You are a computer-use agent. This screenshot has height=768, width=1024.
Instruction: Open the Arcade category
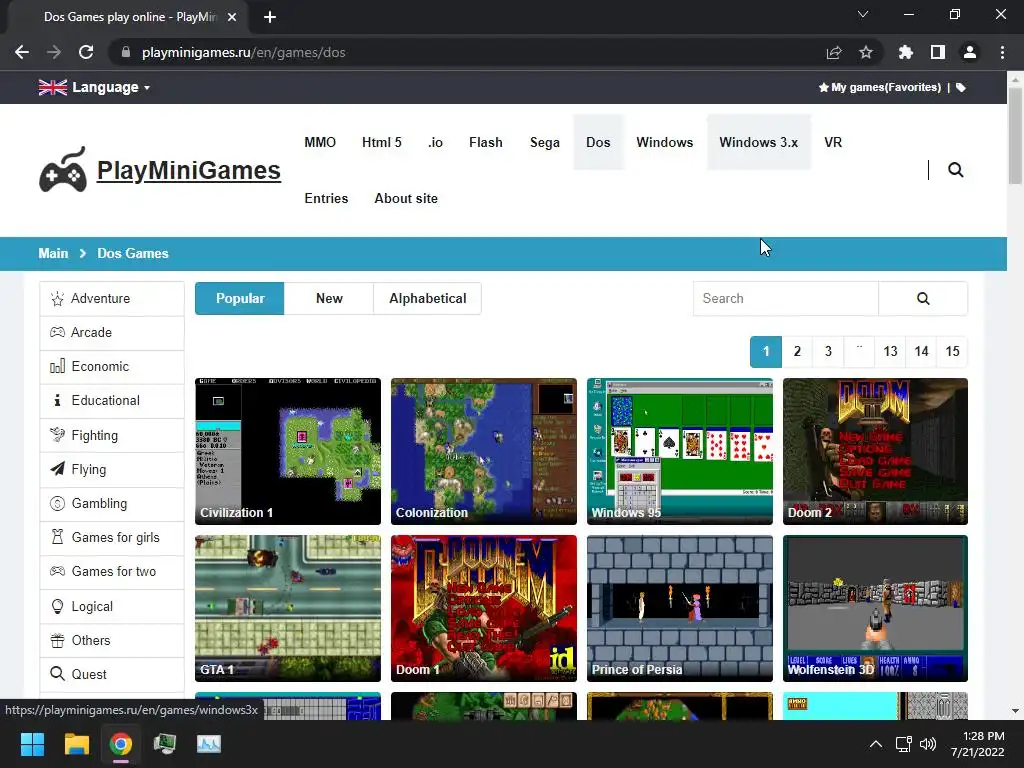(x=112, y=332)
